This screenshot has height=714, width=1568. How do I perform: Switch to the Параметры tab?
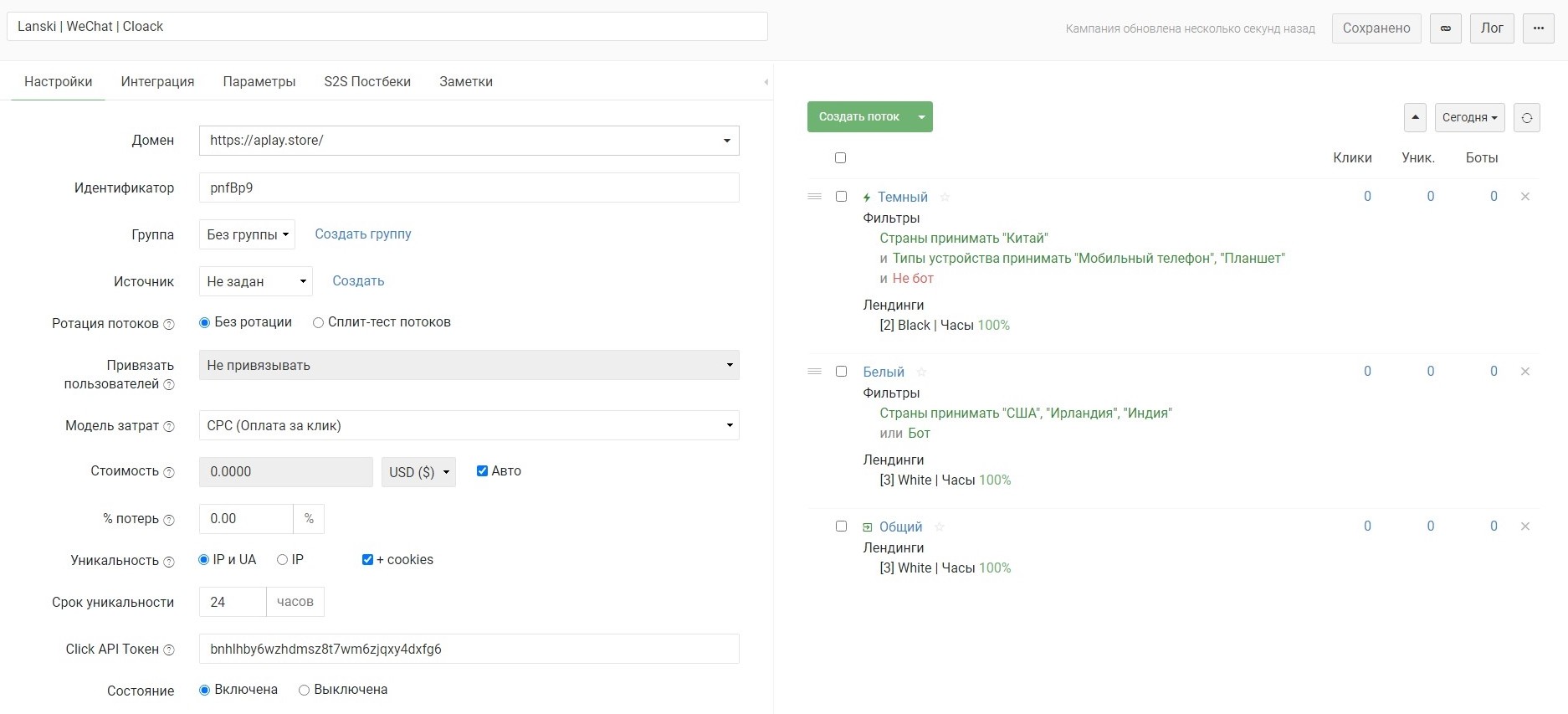pyautogui.click(x=259, y=82)
